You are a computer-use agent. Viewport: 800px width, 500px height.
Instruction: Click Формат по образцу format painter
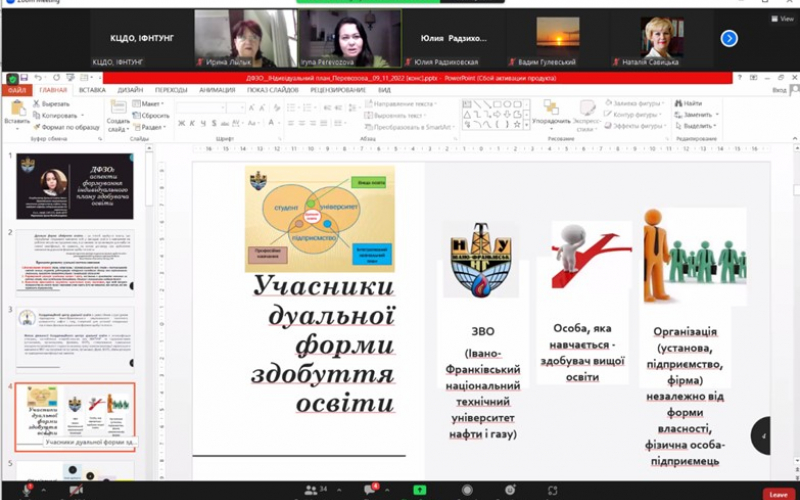tap(66, 127)
